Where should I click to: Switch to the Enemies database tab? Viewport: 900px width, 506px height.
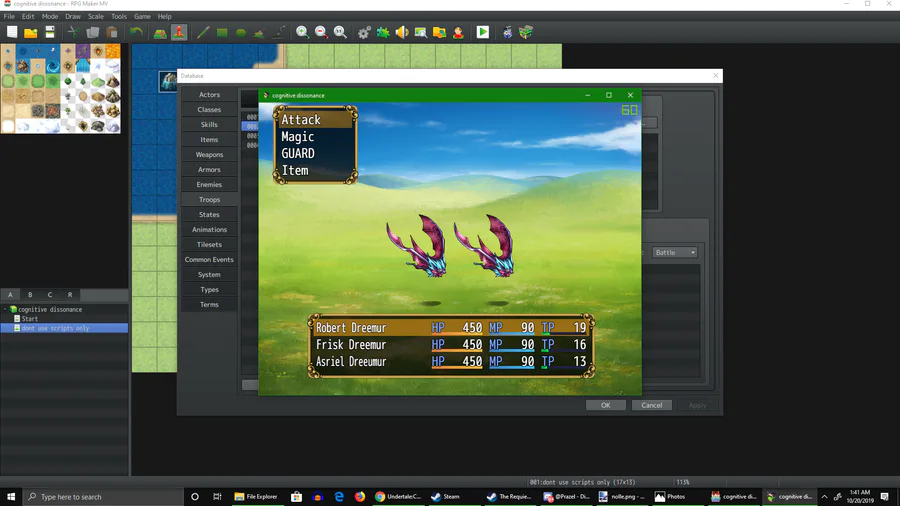click(209, 185)
